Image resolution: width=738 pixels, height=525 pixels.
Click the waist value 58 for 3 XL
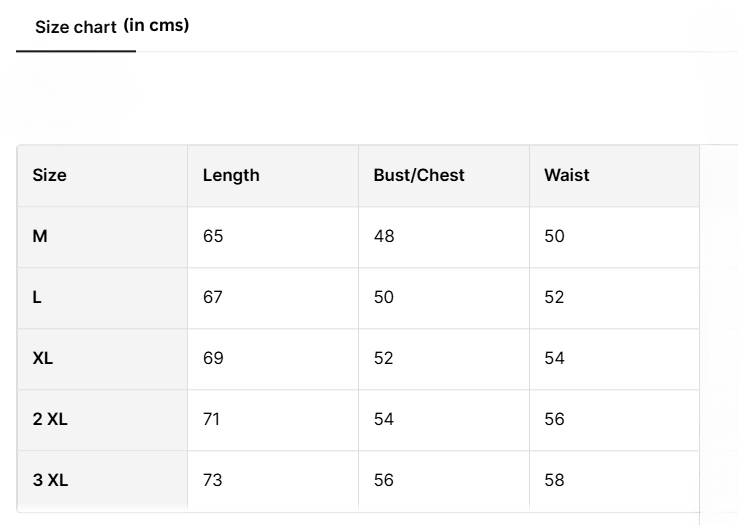tap(555, 480)
